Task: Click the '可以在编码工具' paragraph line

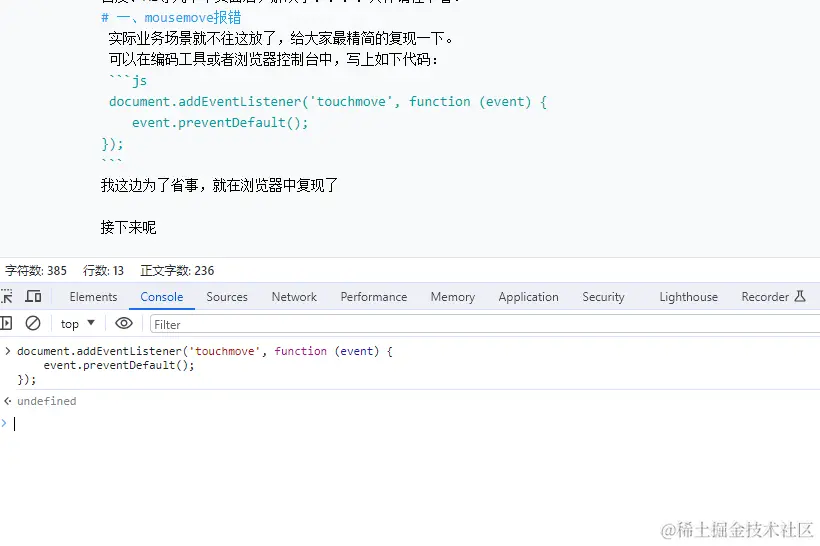Action: point(273,59)
